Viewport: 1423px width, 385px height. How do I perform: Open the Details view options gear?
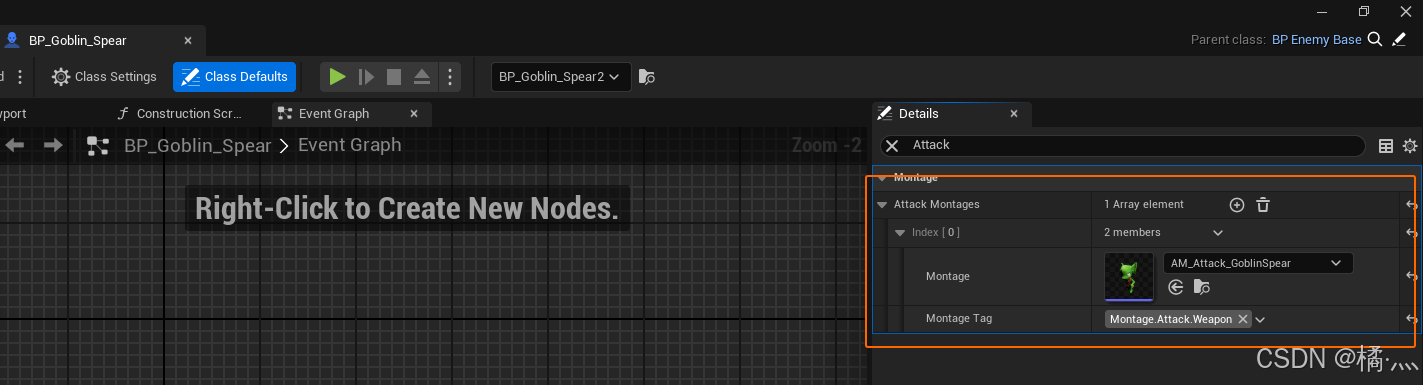pos(1410,146)
